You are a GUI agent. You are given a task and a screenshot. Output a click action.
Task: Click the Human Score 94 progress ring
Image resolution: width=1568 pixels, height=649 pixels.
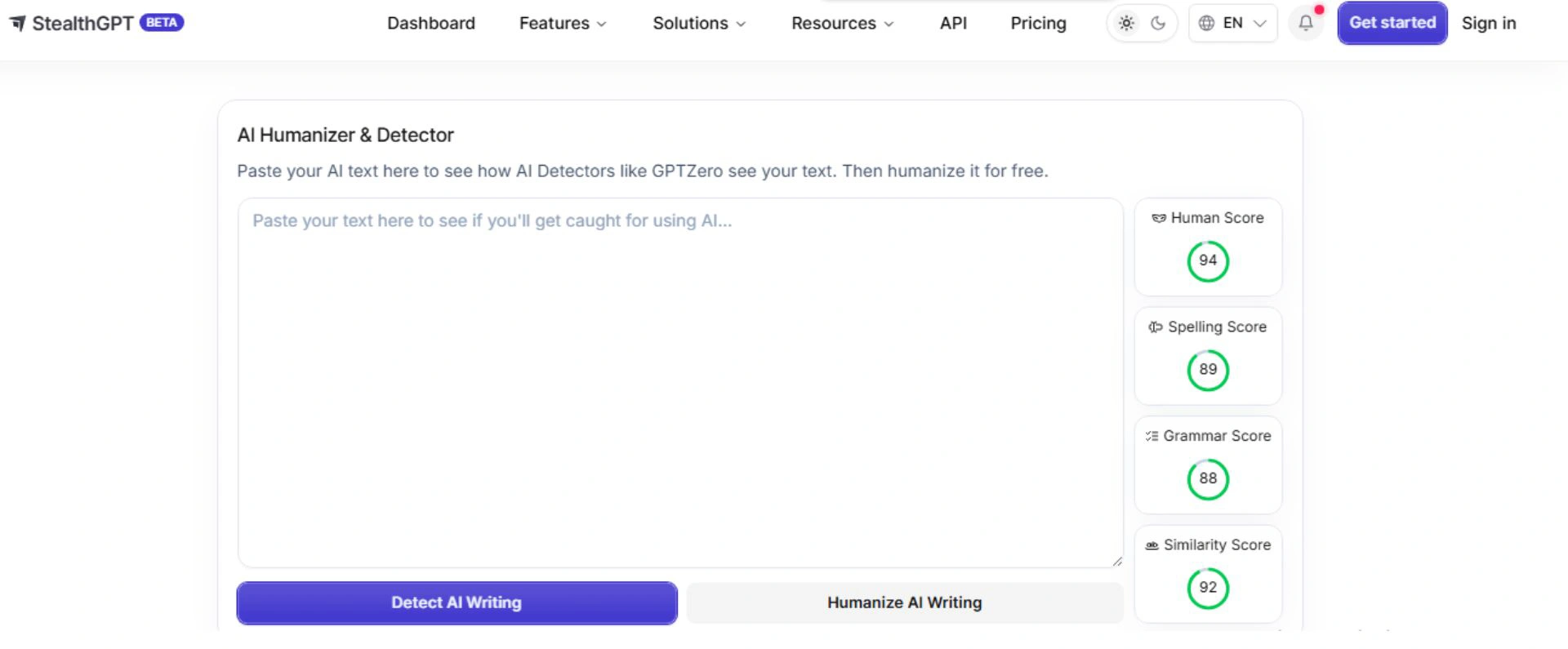(x=1207, y=261)
